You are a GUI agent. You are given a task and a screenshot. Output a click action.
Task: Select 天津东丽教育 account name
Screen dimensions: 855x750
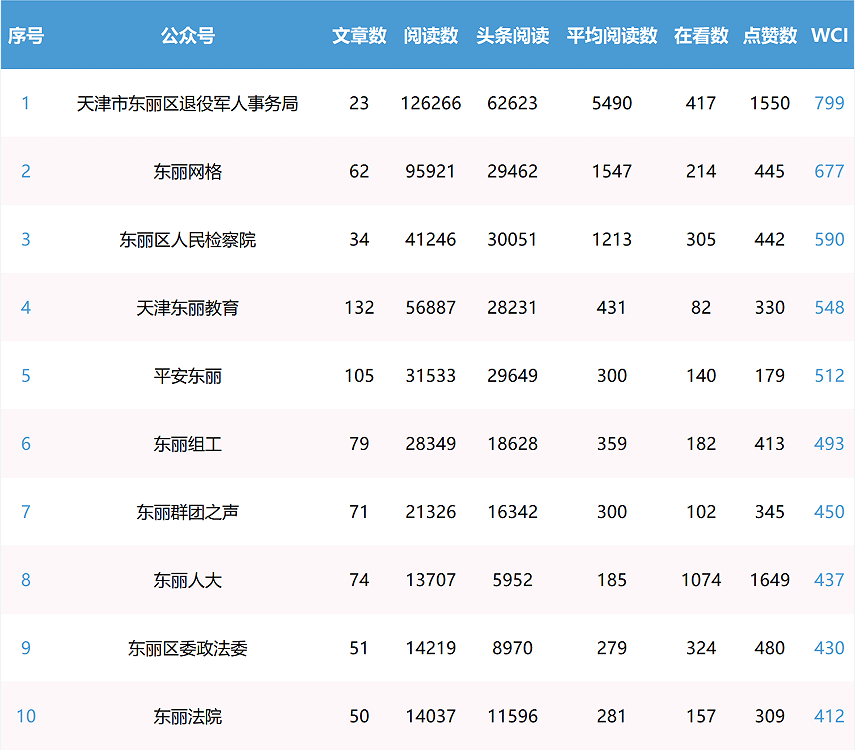click(188, 308)
